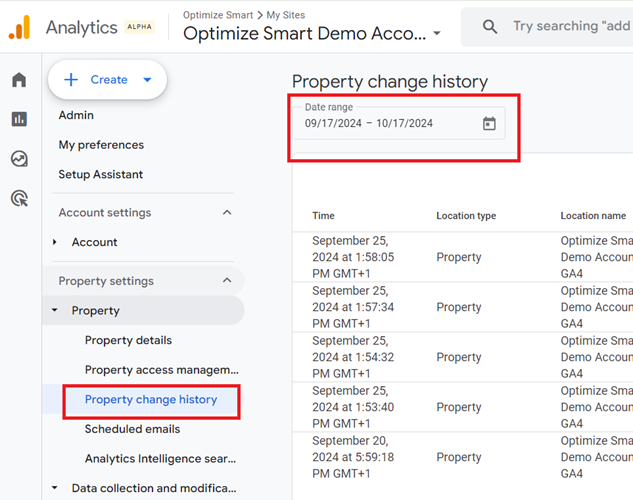Select Property details

click(128, 340)
